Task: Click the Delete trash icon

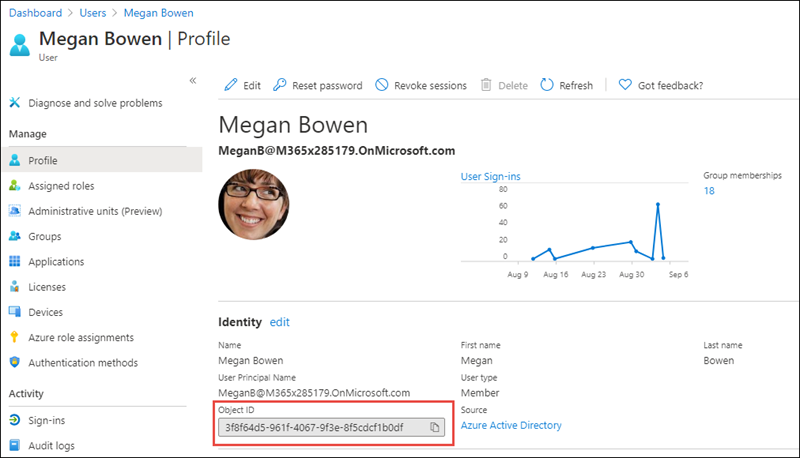Action: click(486, 85)
